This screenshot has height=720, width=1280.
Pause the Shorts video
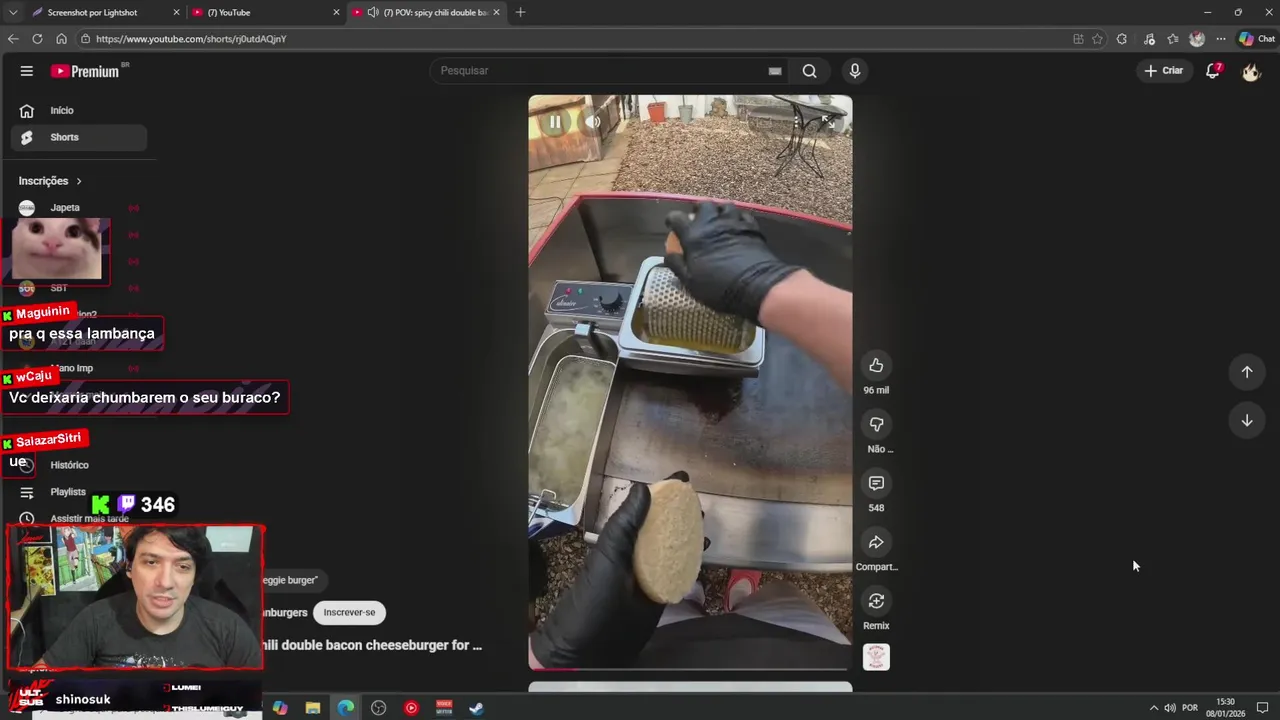[555, 122]
